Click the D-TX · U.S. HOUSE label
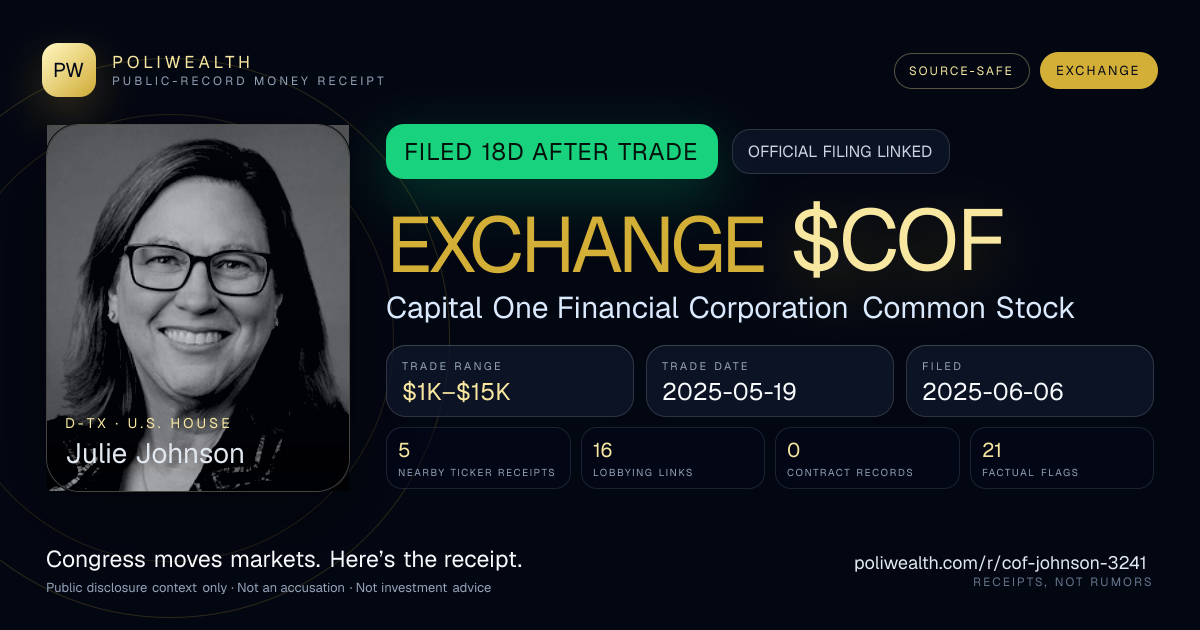1200x630 pixels. 148,423
